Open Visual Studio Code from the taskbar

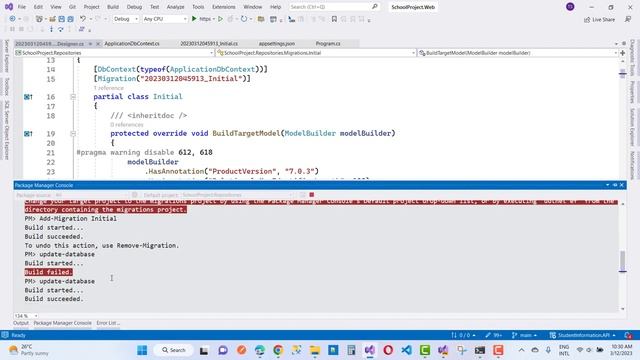pos(406,350)
